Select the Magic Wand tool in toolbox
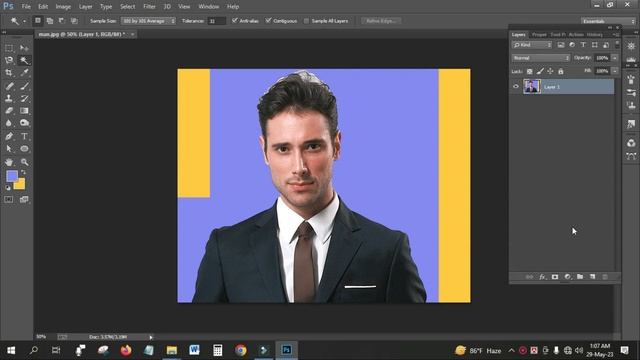 pos(24,60)
